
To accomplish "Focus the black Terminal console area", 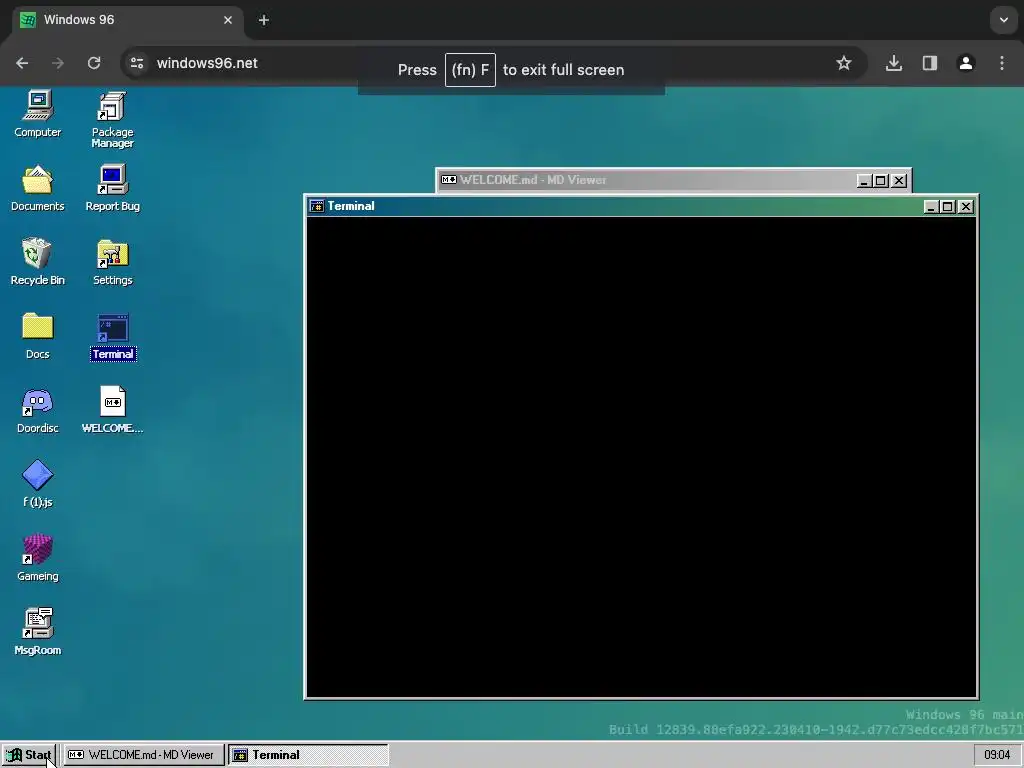I will [x=641, y=457].
